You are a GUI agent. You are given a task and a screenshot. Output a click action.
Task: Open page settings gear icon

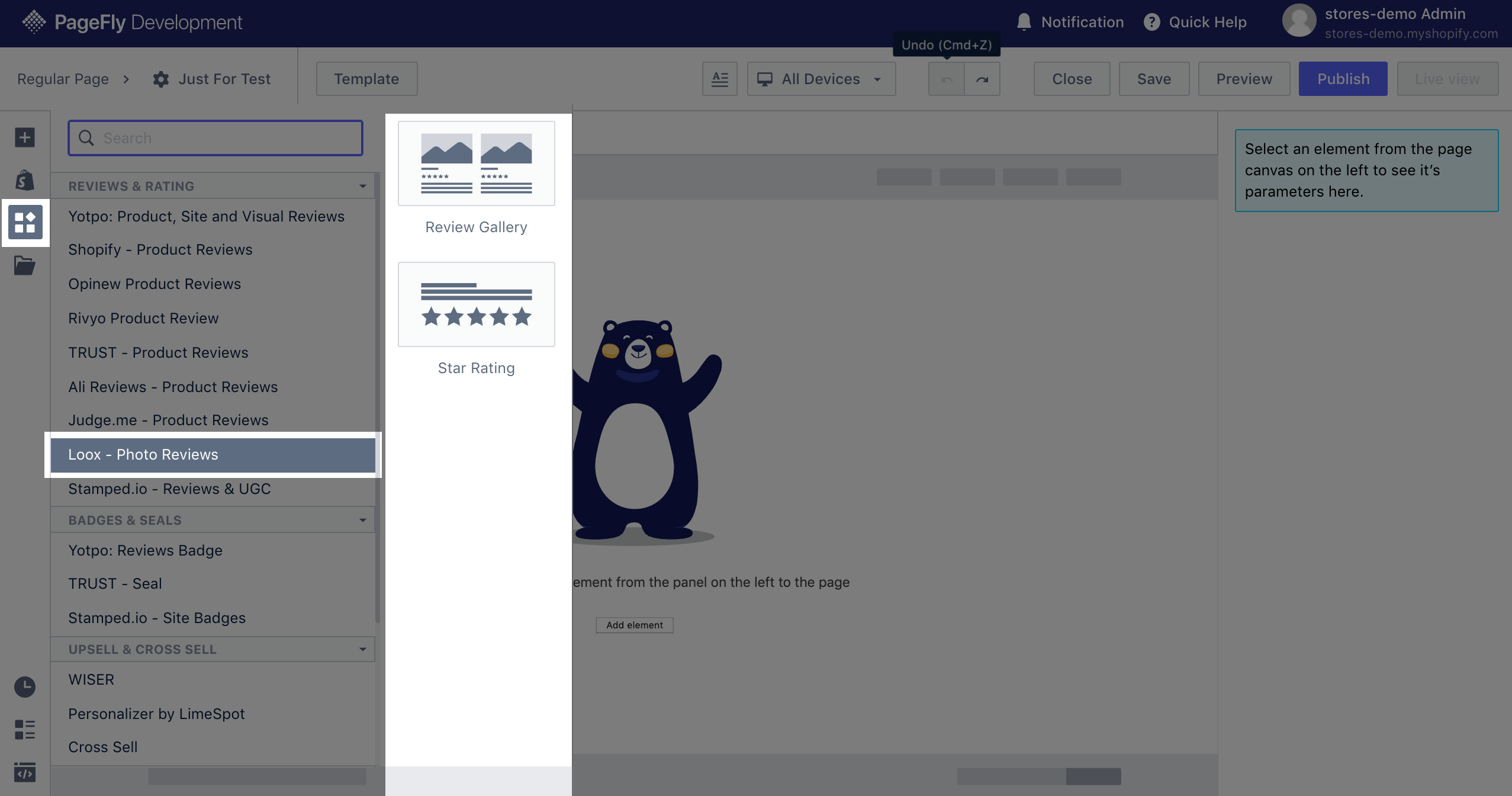pyautogui.click(x=160, y=79)
